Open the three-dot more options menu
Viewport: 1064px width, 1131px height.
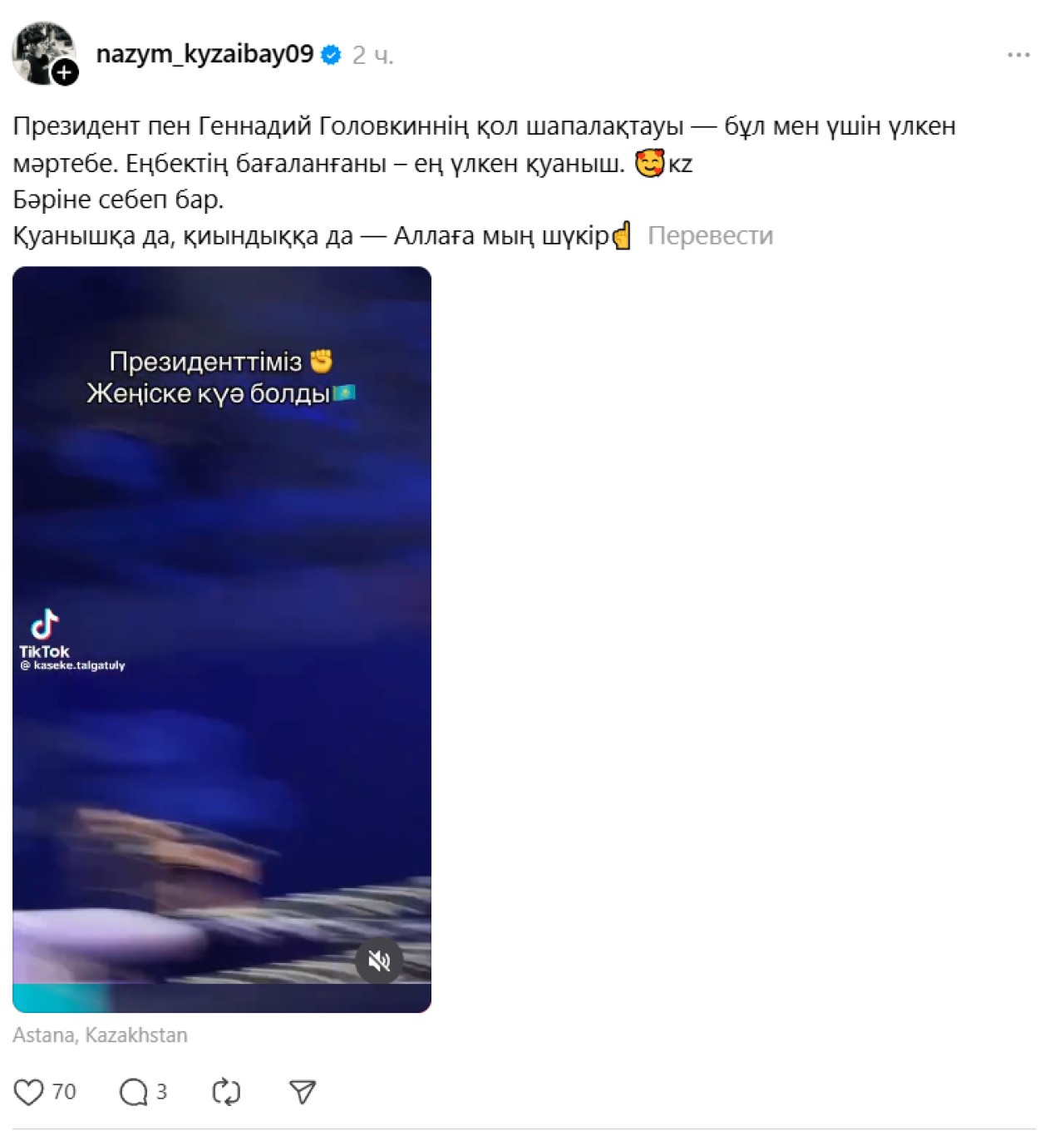point(1018,55)
